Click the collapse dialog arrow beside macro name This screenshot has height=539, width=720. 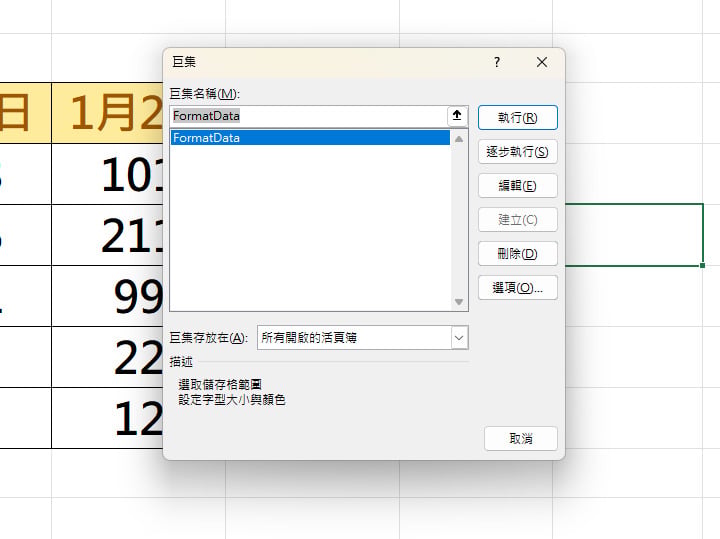tap(457, 116)
